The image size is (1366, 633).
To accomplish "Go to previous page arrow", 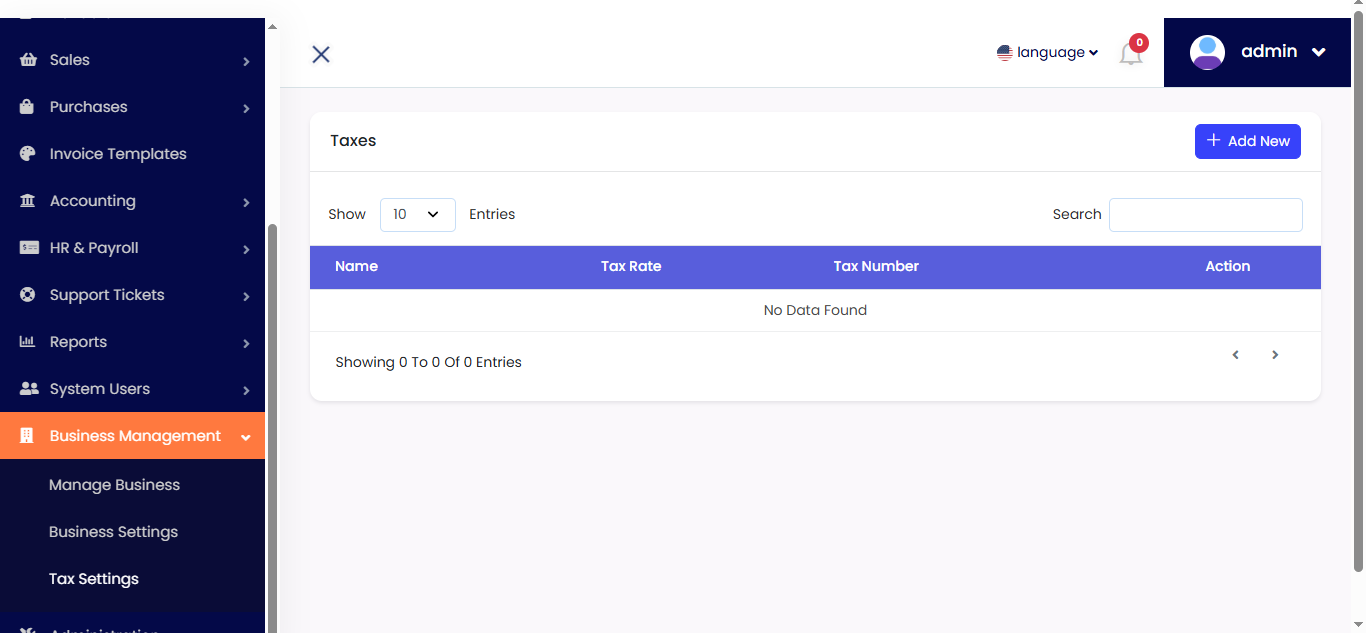I will (x=1236, y=355).
